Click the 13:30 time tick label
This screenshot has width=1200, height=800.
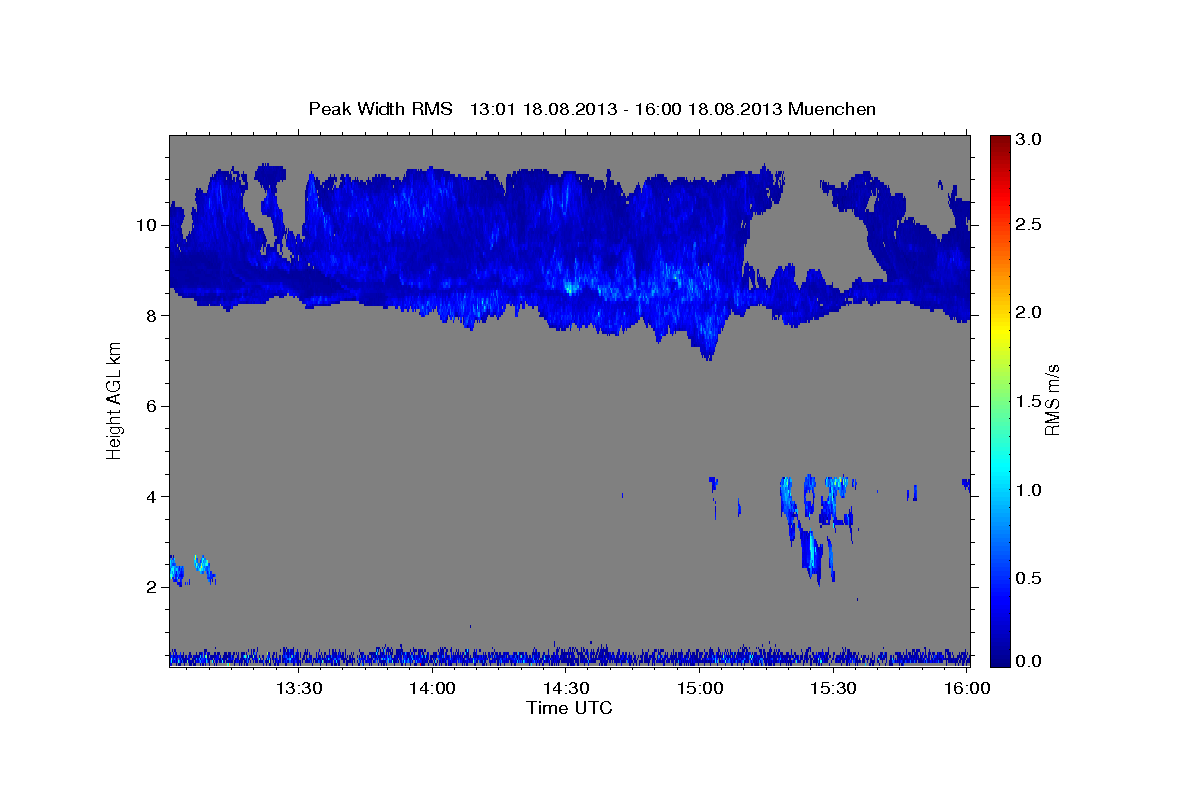click(299, 688)
